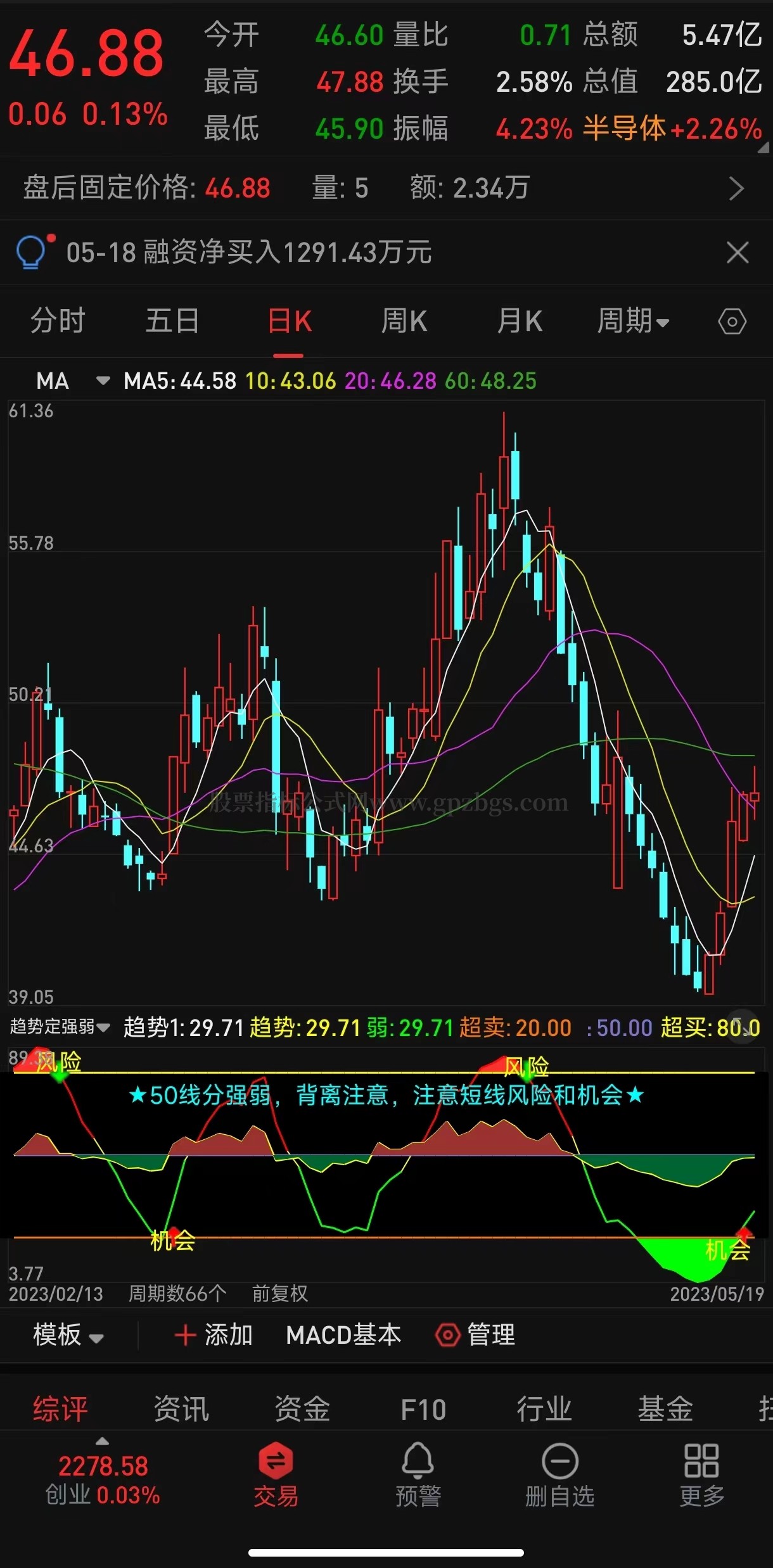This screenshot has width=773, height=1568.
Task: Tap the 总额 5.47亿 value
Action: 672,35
